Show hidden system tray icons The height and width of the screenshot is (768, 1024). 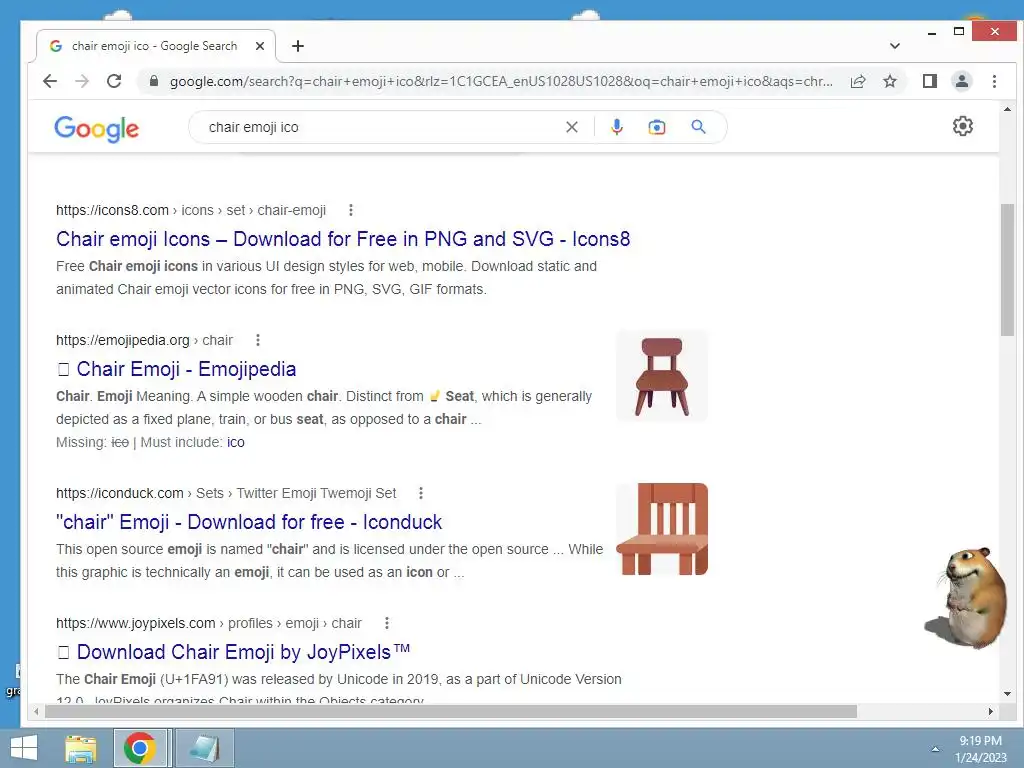point(935,749)
